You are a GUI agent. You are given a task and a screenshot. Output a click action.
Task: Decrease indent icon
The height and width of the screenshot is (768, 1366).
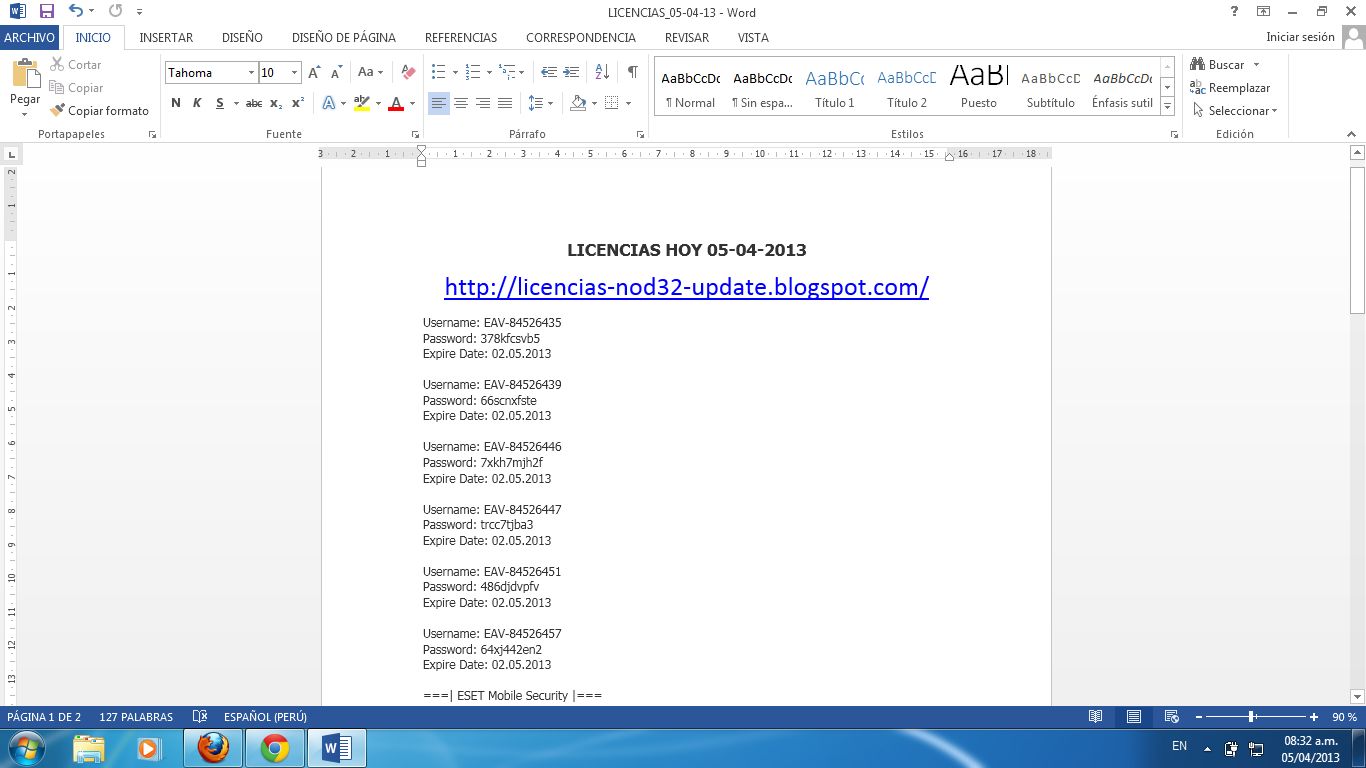[549, 72]
